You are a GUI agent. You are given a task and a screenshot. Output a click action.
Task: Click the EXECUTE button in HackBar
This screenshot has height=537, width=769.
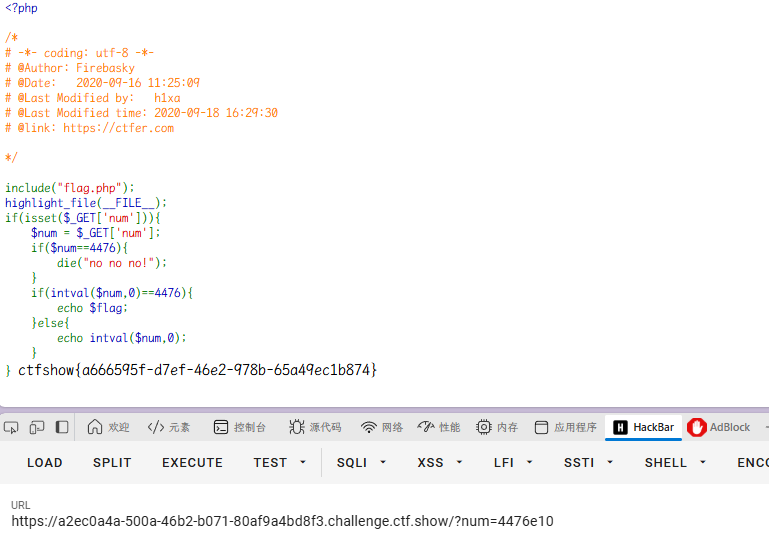[x=192, y=462]
